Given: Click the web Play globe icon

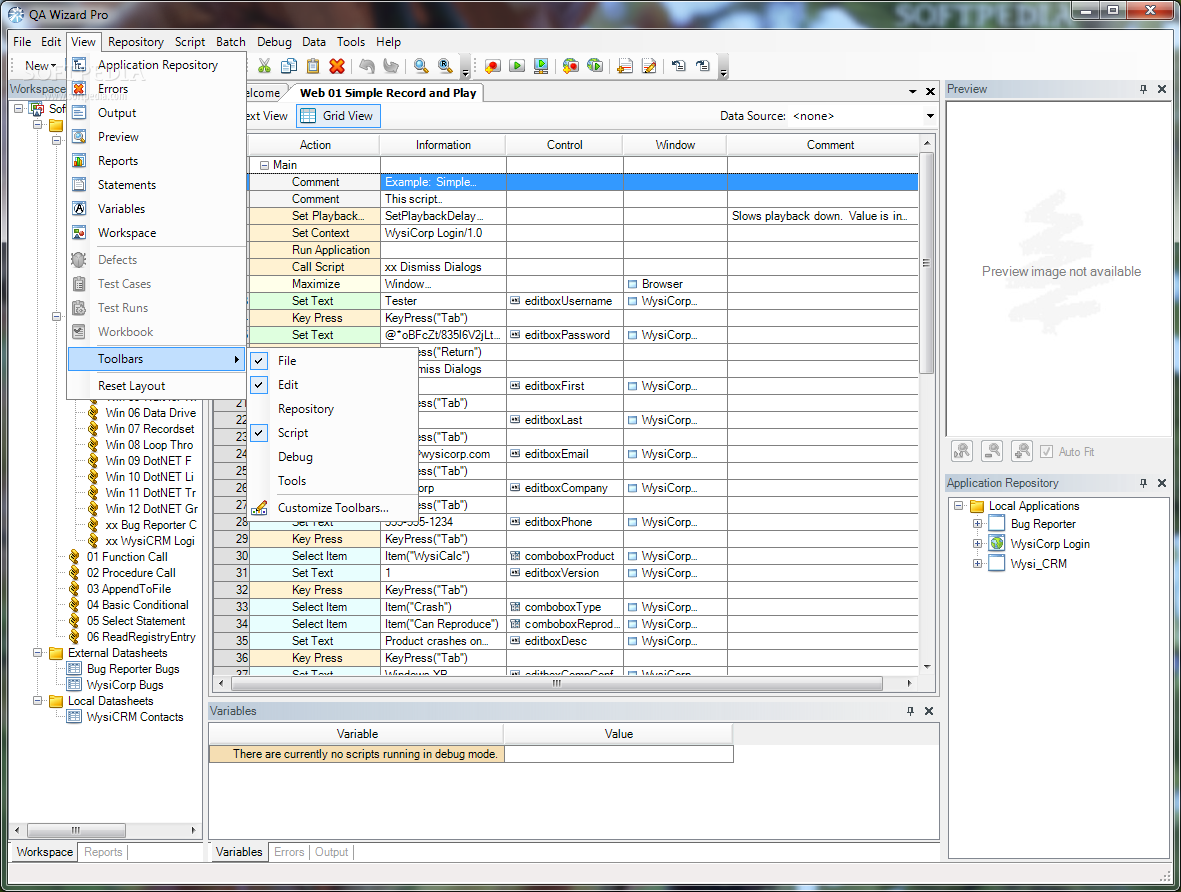Looking at the screenshot, I should (595, 66).
